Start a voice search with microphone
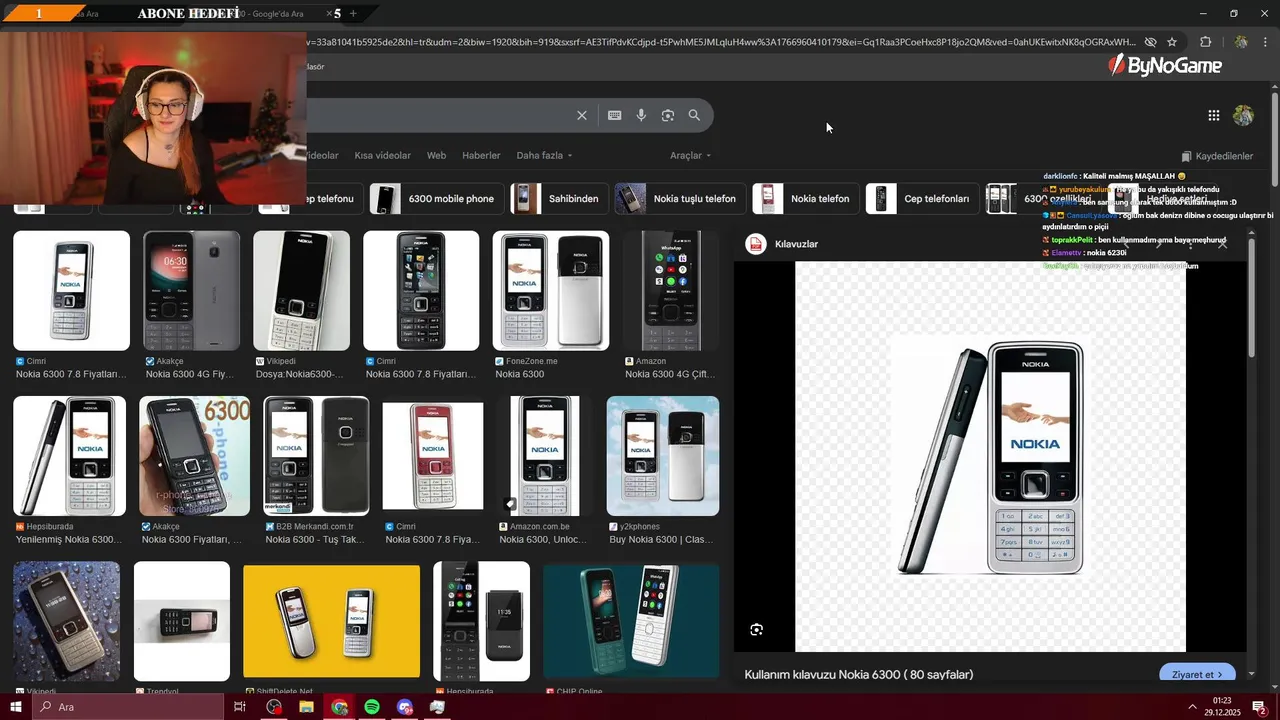1280x720 pixels. click(641, 115)
